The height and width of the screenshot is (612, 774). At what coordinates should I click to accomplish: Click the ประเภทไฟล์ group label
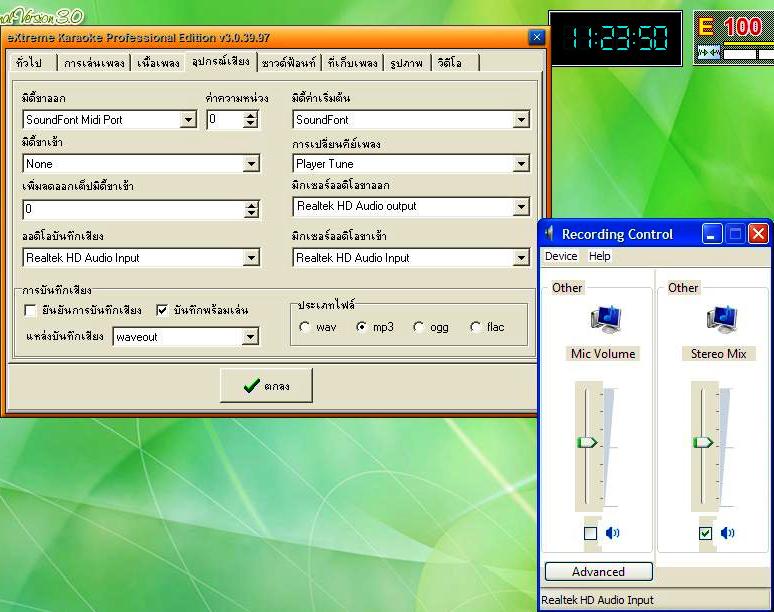pyautogui.click(x=326, y=305)
